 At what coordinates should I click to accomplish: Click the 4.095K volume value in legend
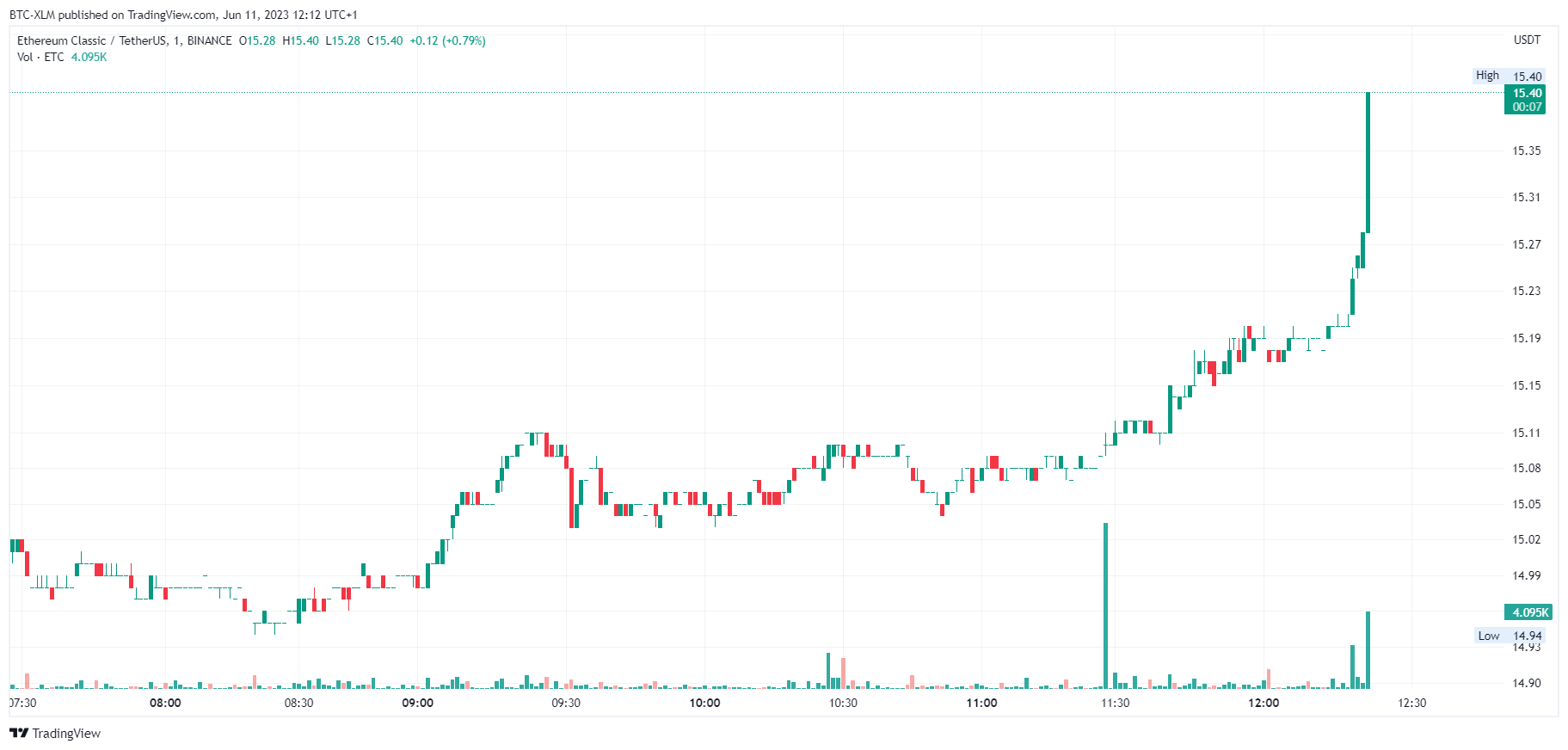coord(89,57)
